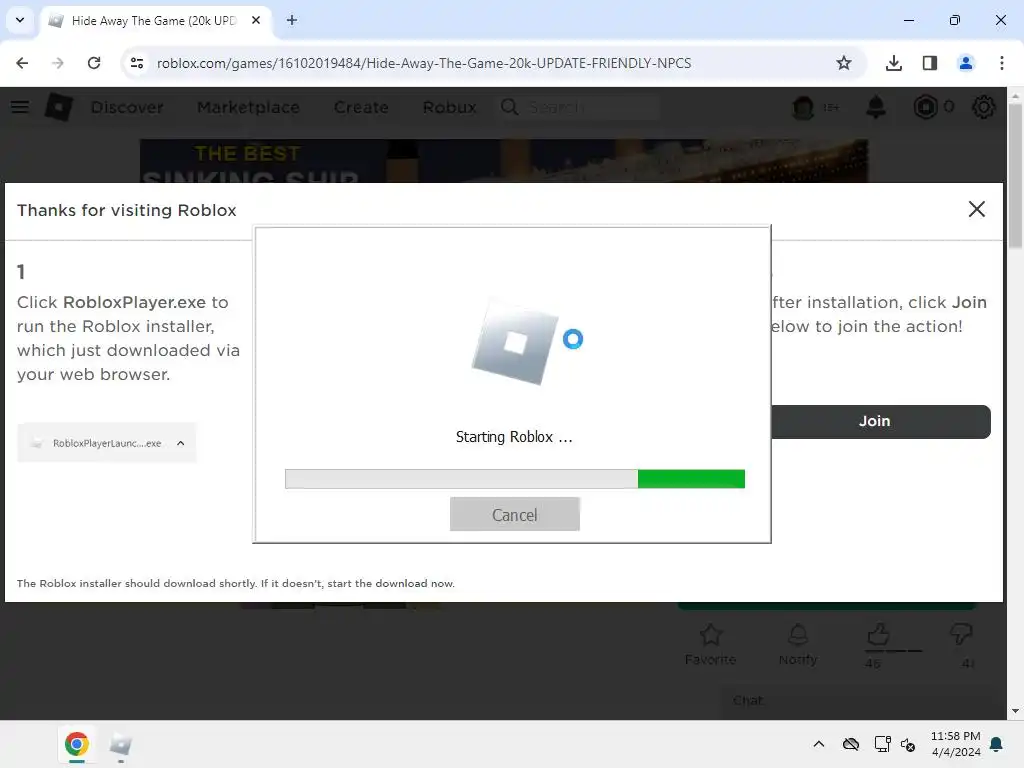This screenshot has width=1024, height=768.
Task: Open the Robux nav item
Action: (449, 107)
